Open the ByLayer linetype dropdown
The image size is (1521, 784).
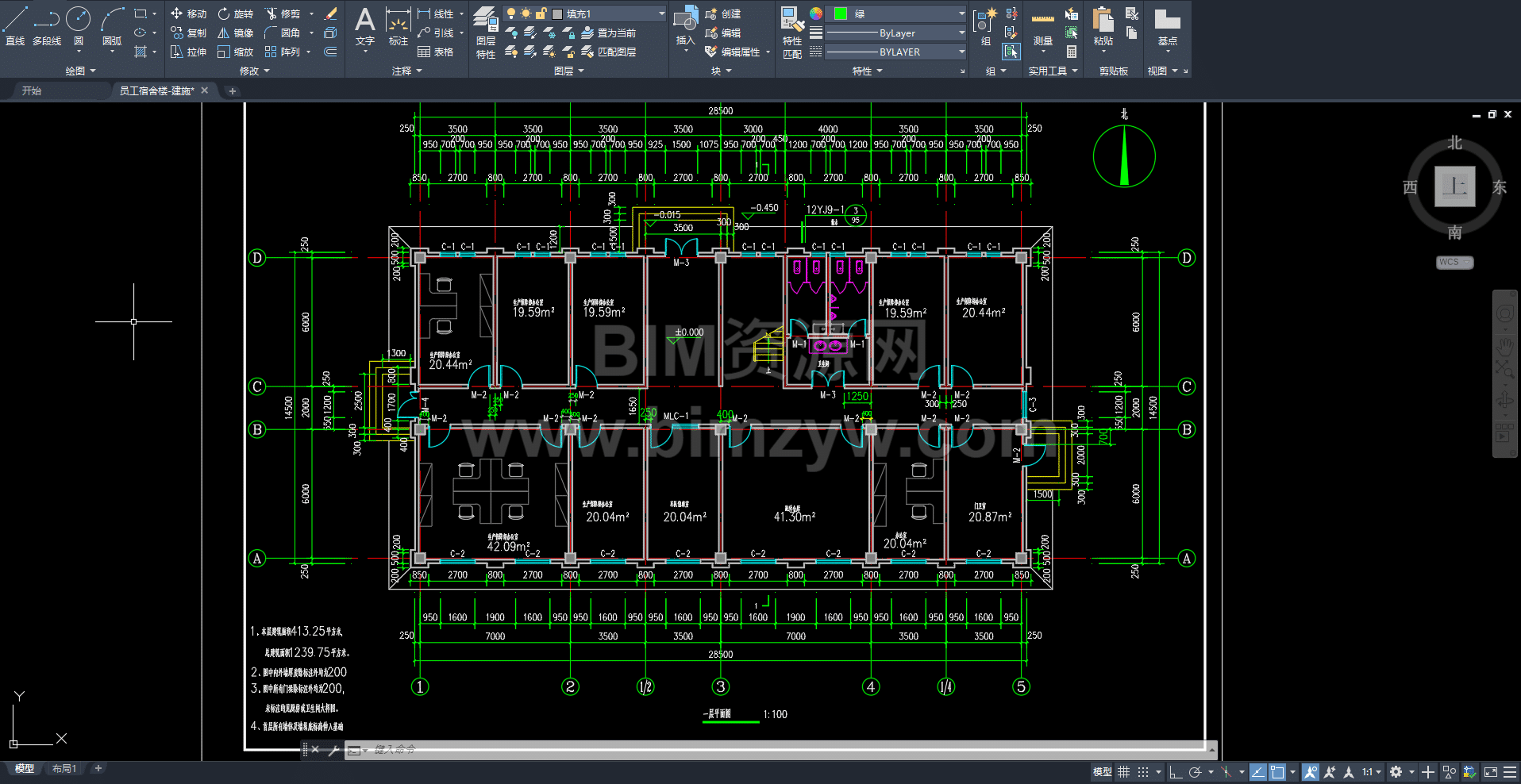[x=895, y=33]
